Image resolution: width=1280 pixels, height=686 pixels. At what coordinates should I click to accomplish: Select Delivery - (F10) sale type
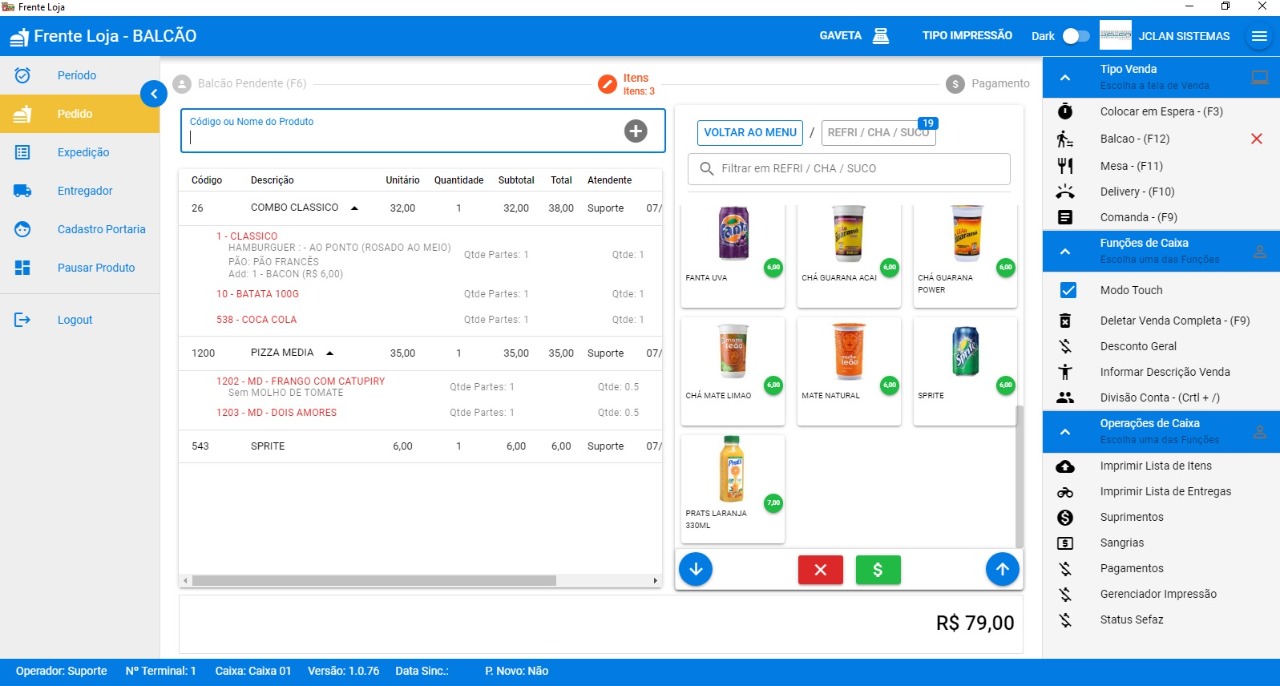pos(1137,191)
